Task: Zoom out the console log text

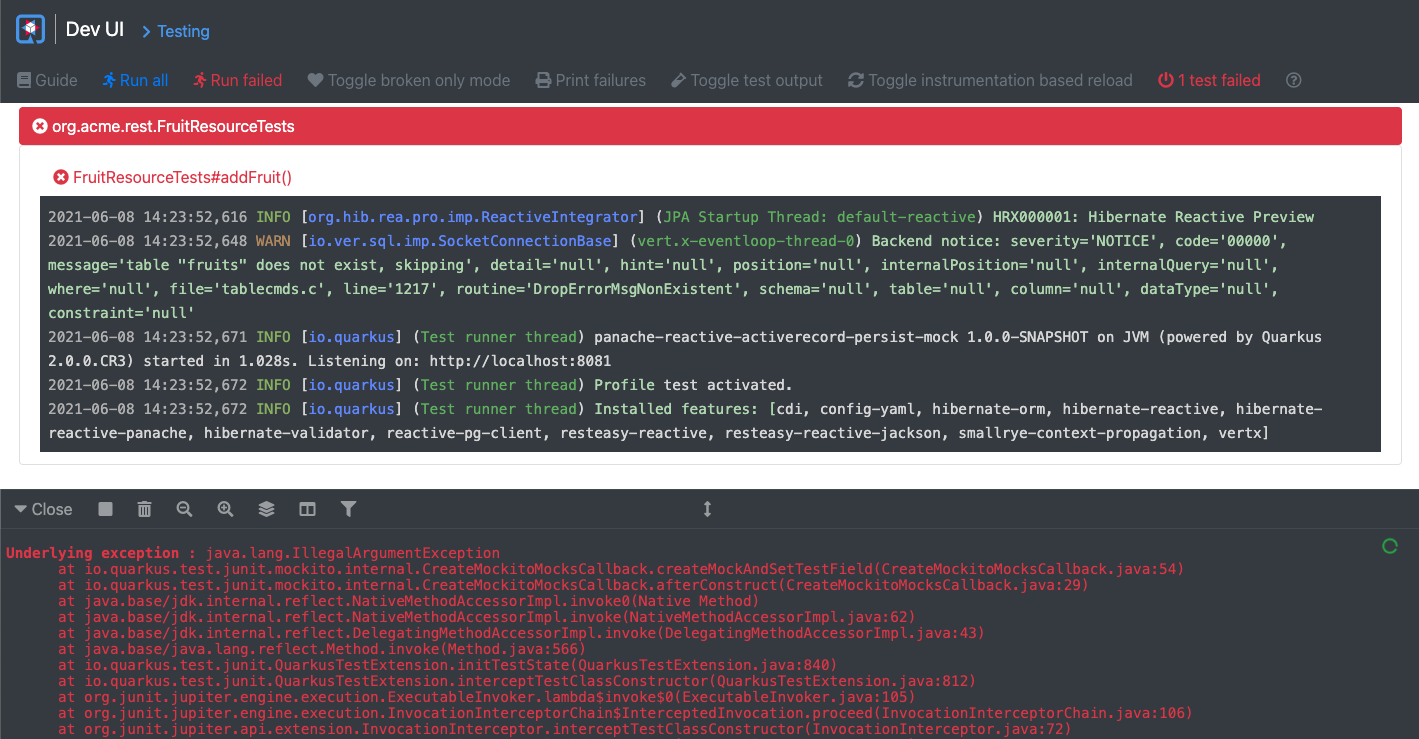Action: [184, 509]
